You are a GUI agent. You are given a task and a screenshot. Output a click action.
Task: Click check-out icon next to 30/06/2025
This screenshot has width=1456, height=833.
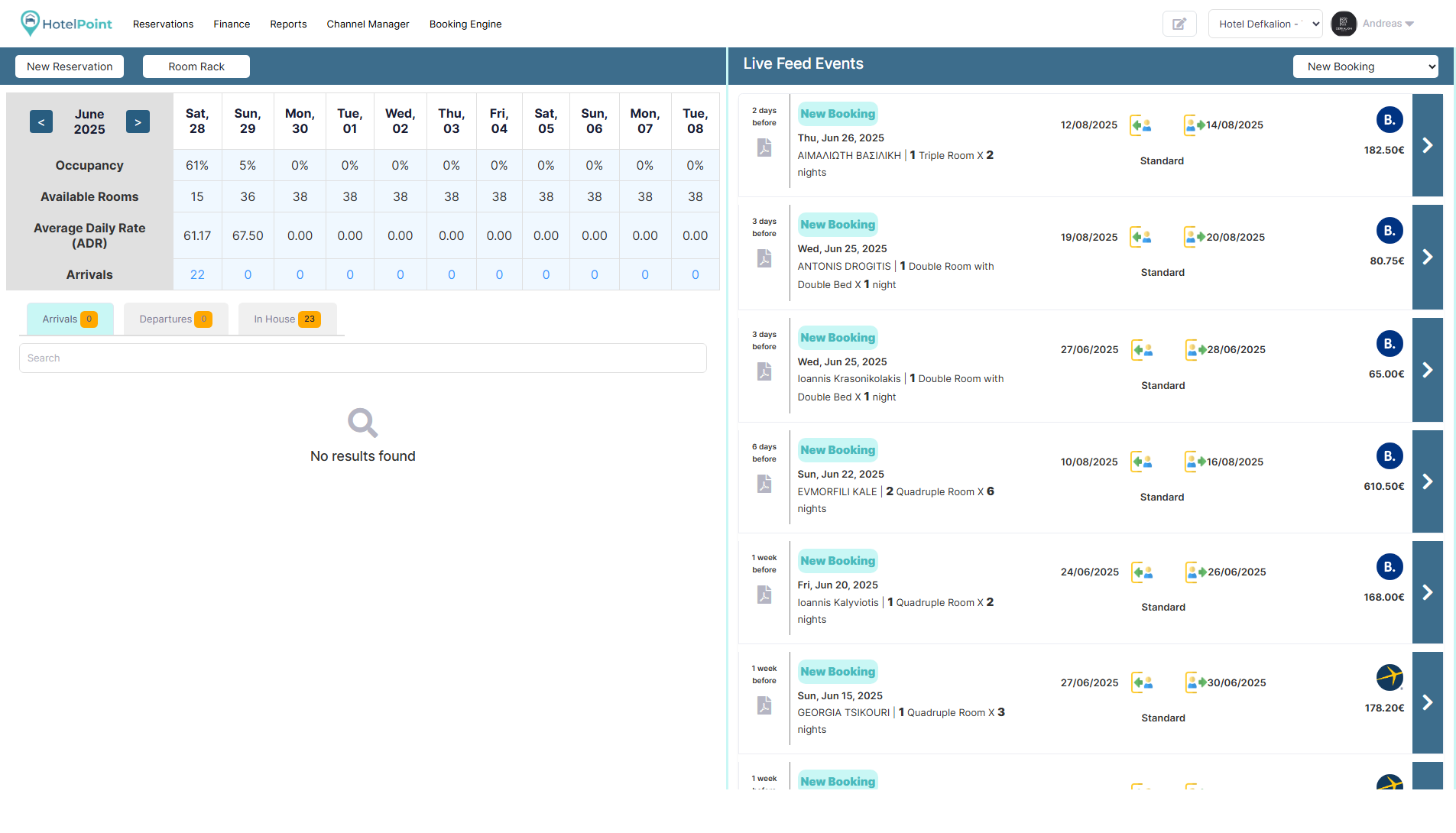1195,682
